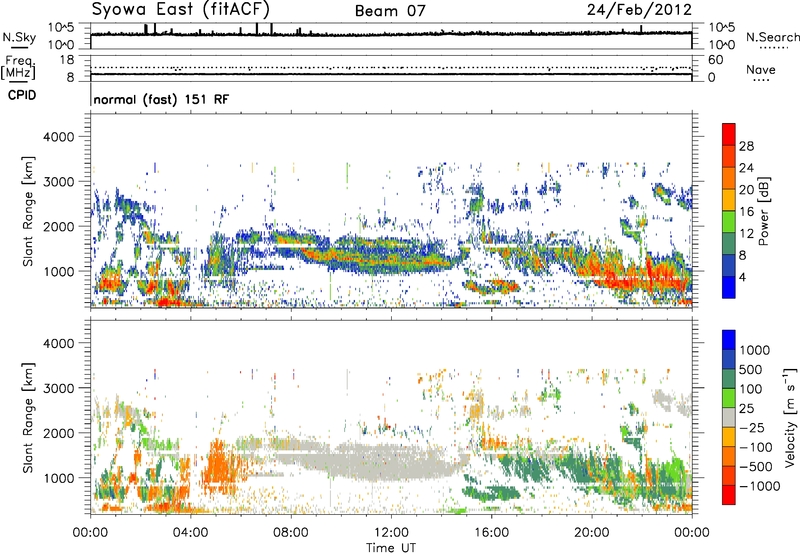
Task: Select the '12:00' time tick label
Action: point(391,533)
